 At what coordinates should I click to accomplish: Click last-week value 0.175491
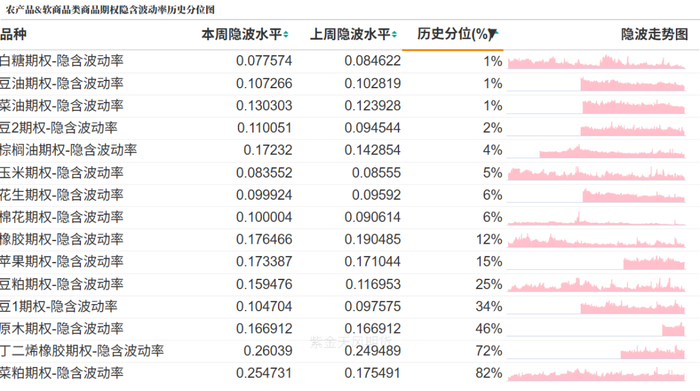(372, 373)
